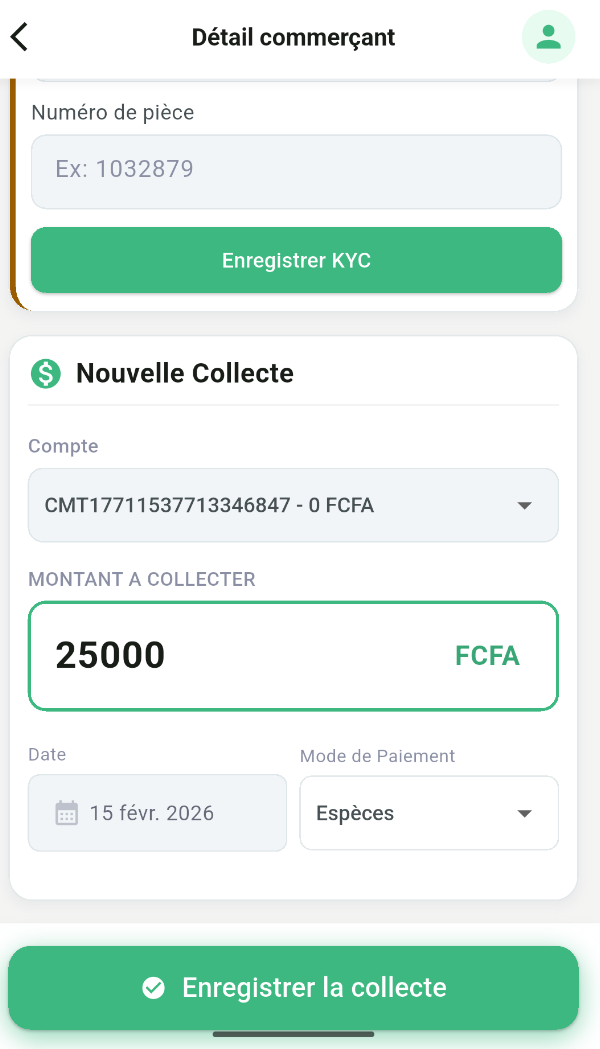Image resolution: width=600 pixels, height=1049 pixels.
Task: Expand the Compte account dropdown
Action: click(x=293, y=505)
